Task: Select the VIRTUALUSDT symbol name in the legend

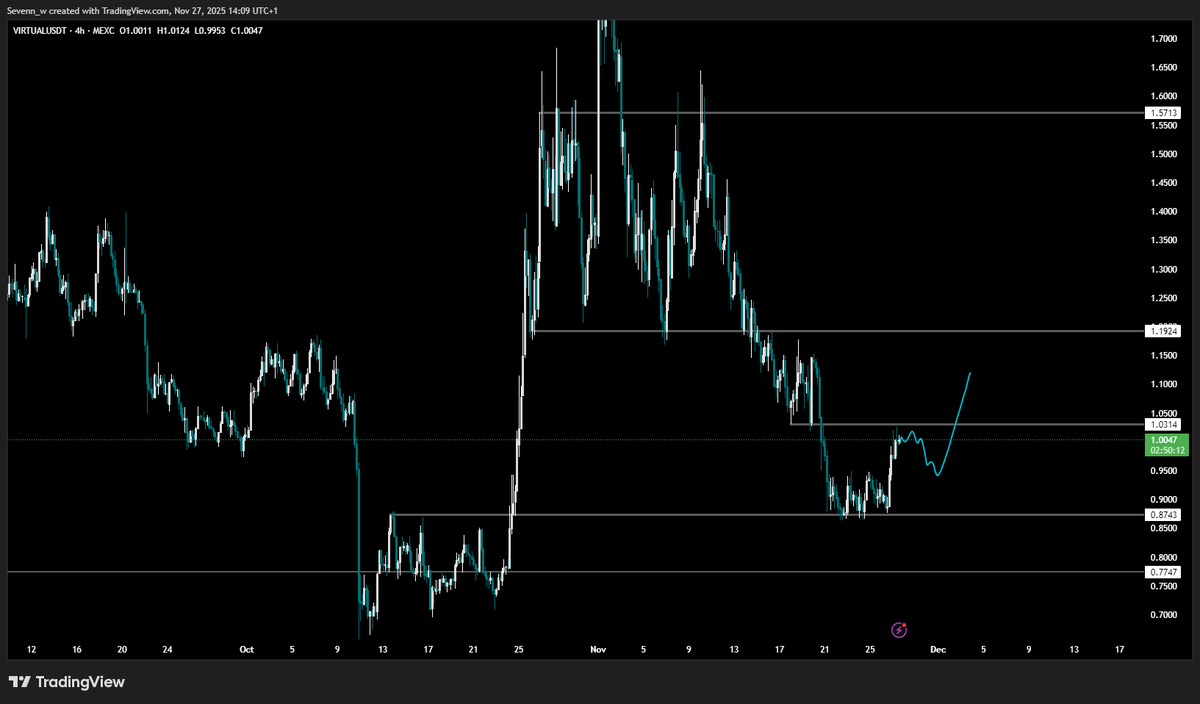Action: click(x=40, y=30)
